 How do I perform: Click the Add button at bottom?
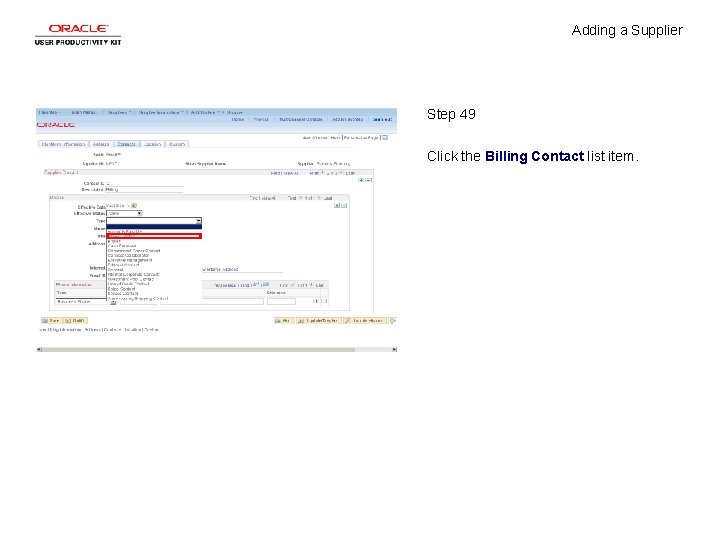(283, 321)
